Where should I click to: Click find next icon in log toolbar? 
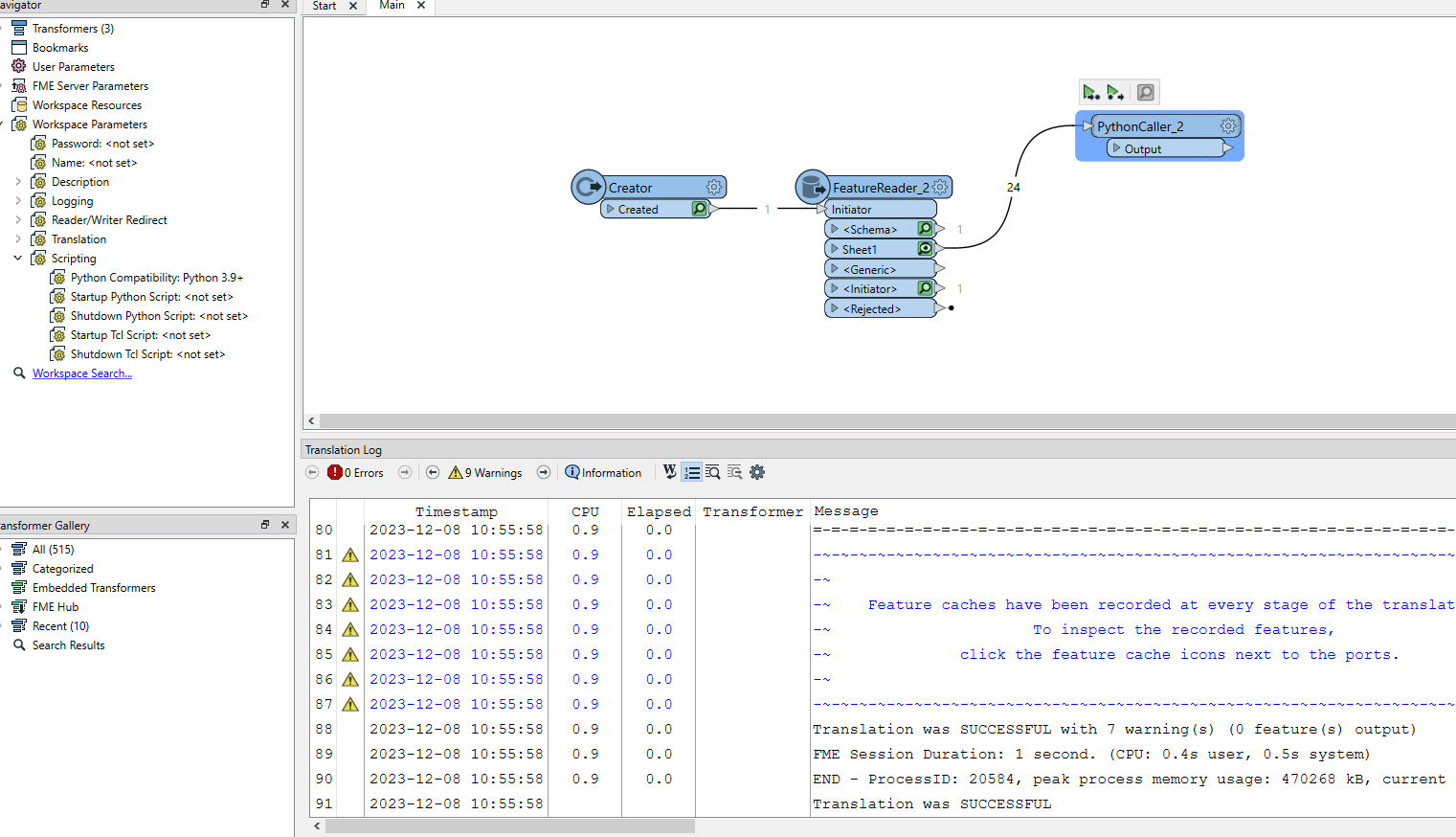click(x=735, y=472)
